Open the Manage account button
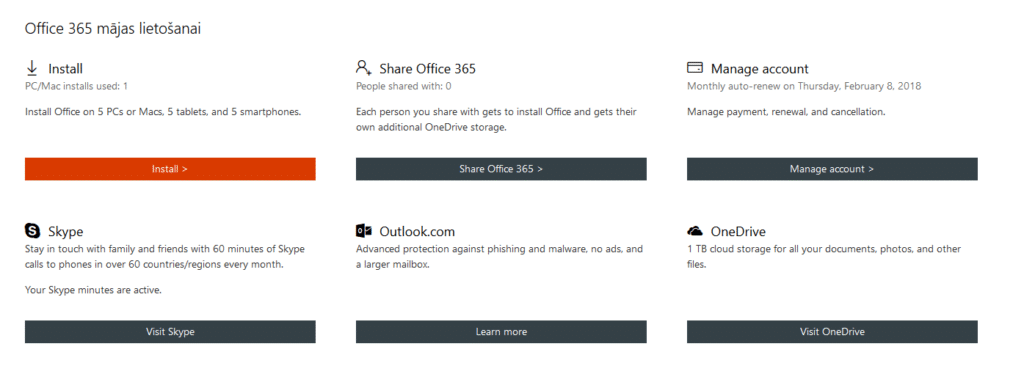Viewport: 1024px width, 385px height. [x=832, y=169]
